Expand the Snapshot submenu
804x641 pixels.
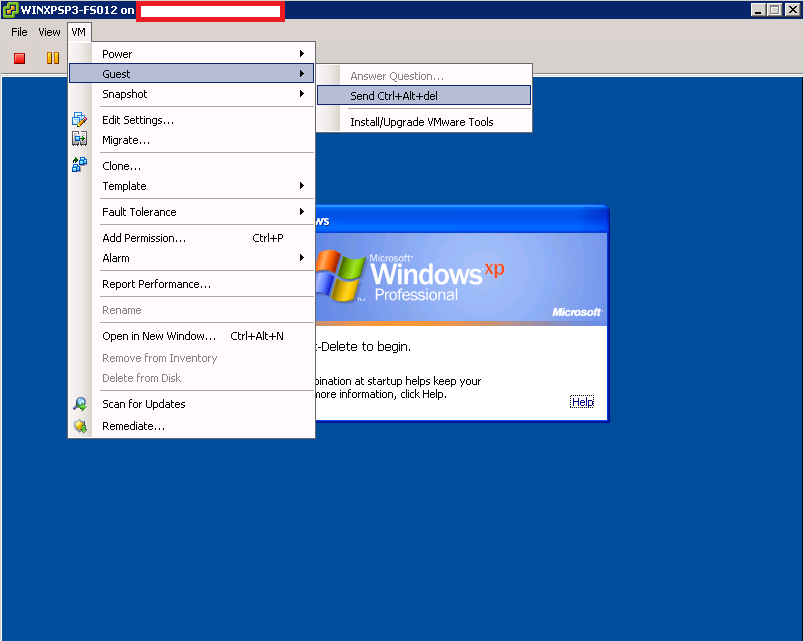click(x=191, y=94)
